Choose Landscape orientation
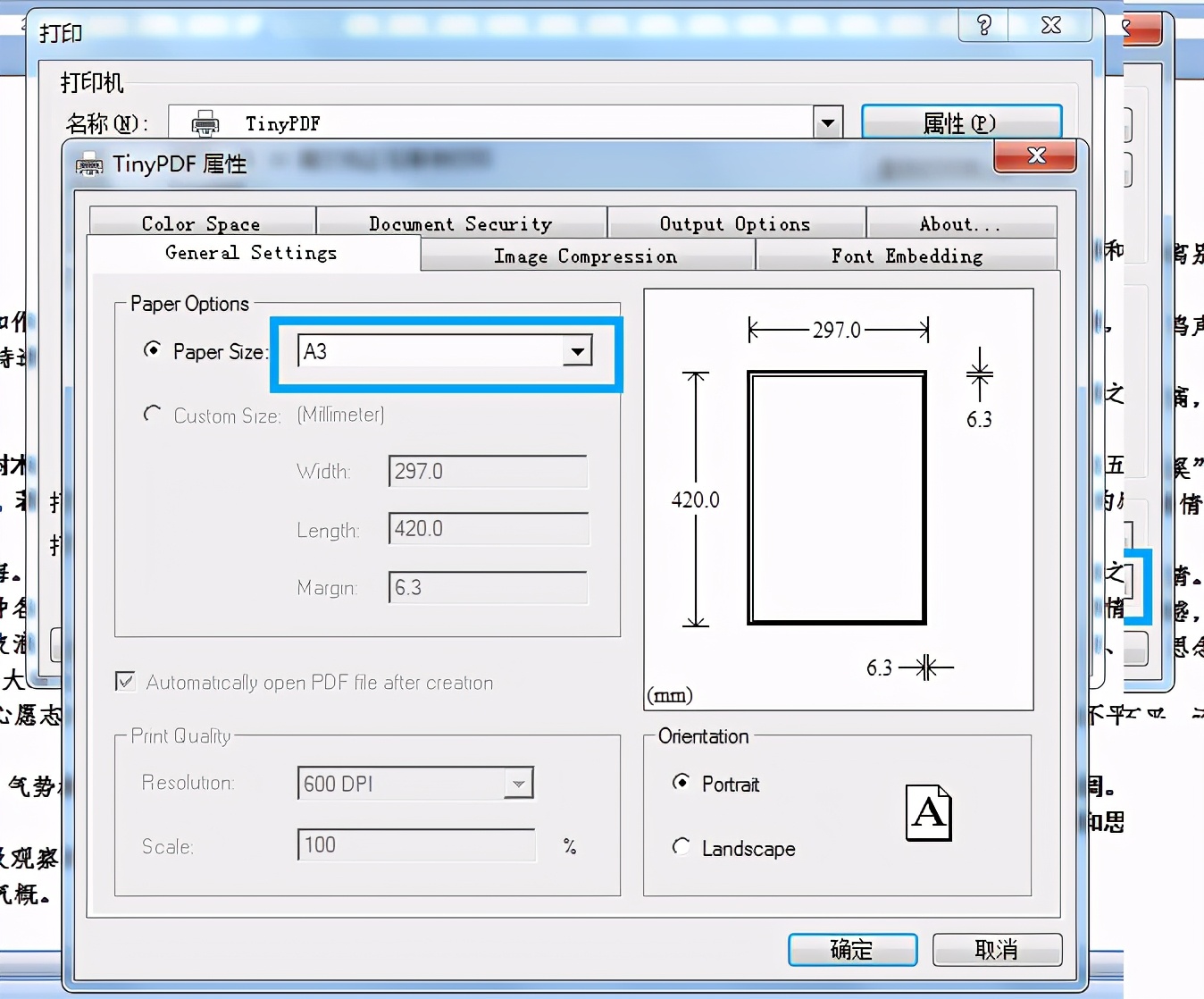Viewport: 1204px width, 999px height. point(681,847)
